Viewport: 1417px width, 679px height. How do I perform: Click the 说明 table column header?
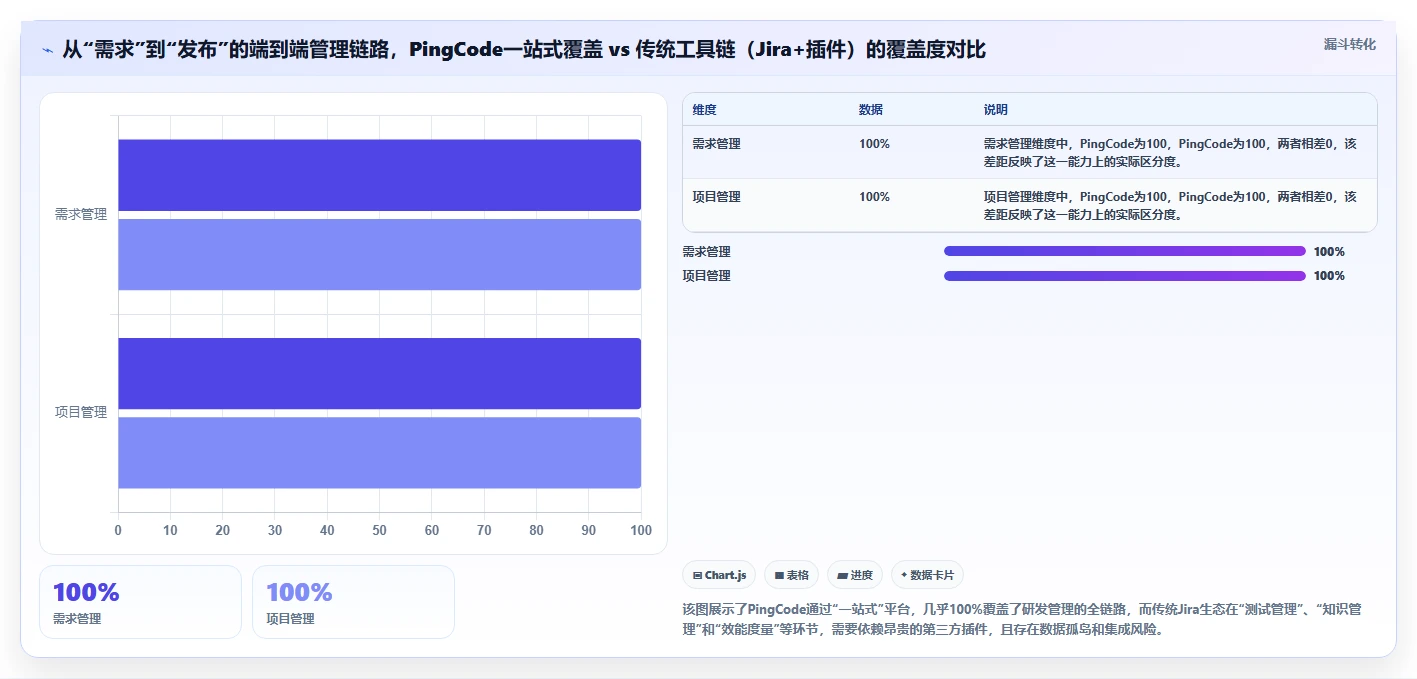[996, 110]
